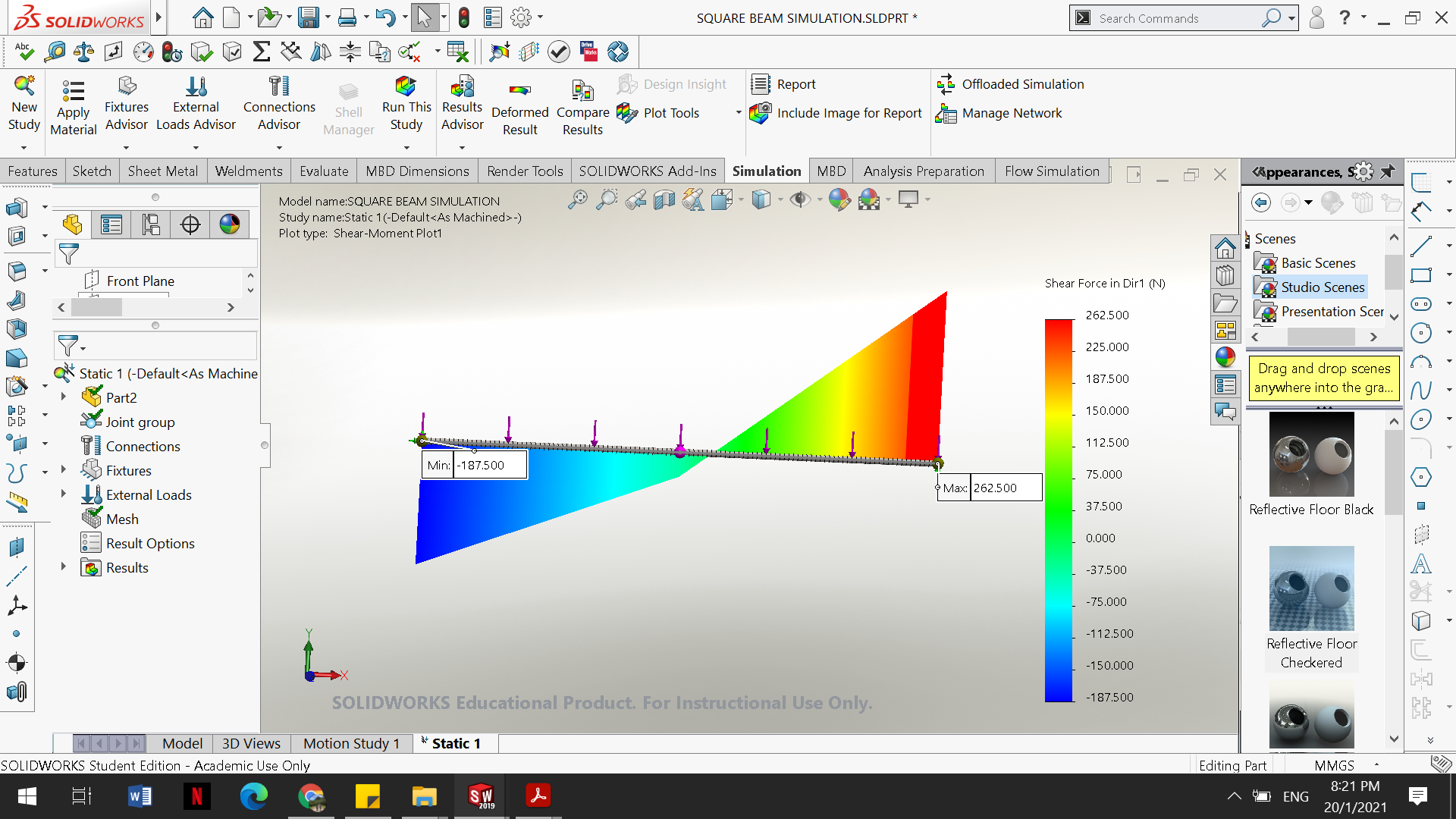
Task: Click the Manage Network button
Action: coord(999,113)
